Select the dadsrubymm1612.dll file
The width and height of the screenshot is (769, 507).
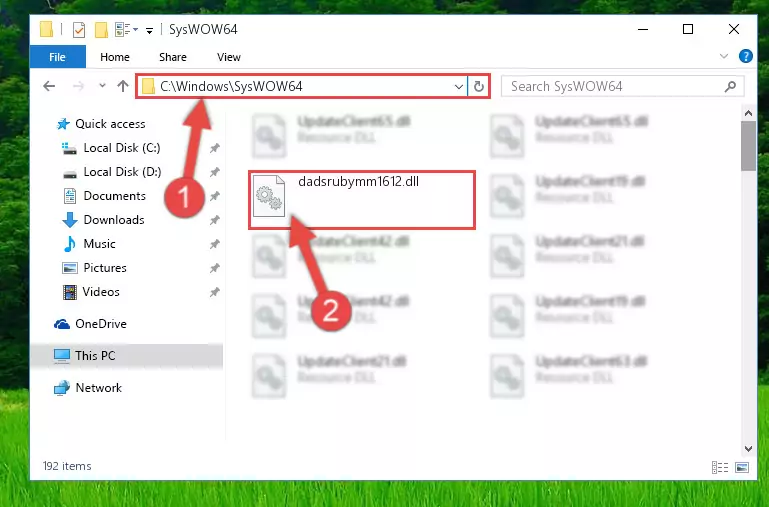click(x=362, y=200)
